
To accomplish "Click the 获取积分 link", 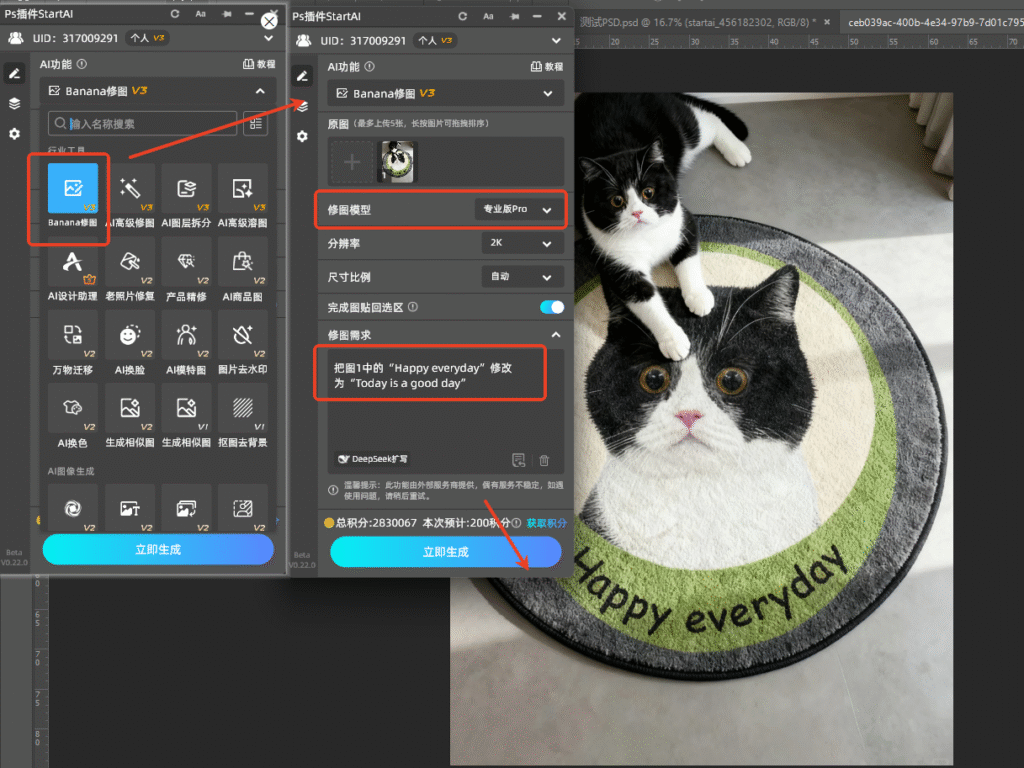I will pyautogui.click(x=547, y=523).
